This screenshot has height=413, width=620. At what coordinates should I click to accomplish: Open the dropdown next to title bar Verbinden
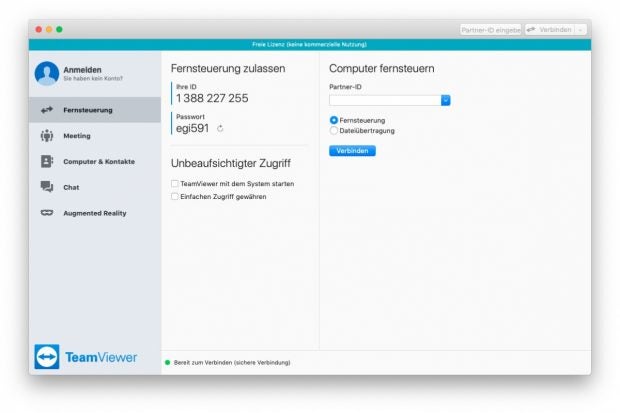pos(581,30)
